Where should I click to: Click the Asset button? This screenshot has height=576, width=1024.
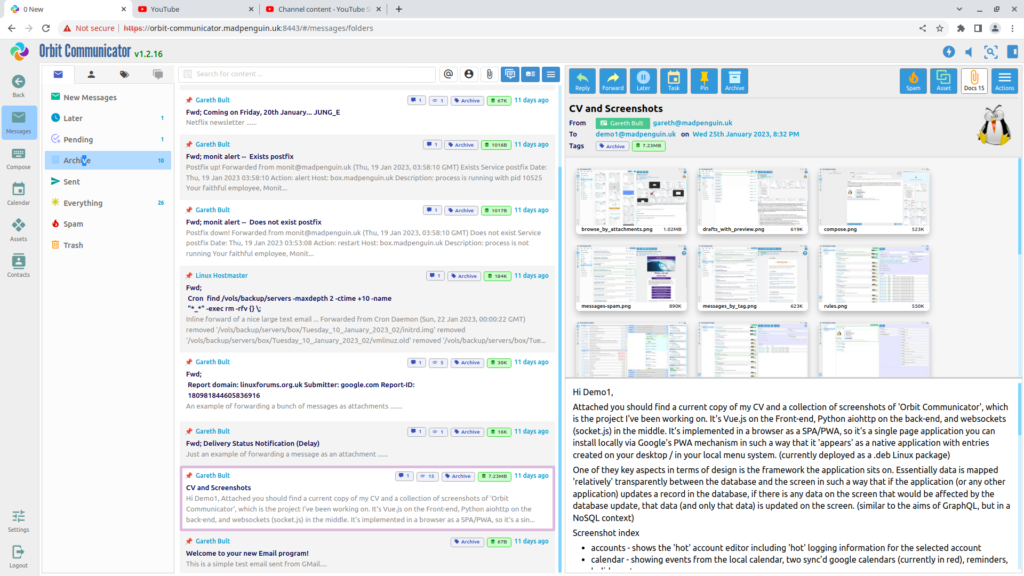pos(944,80)
